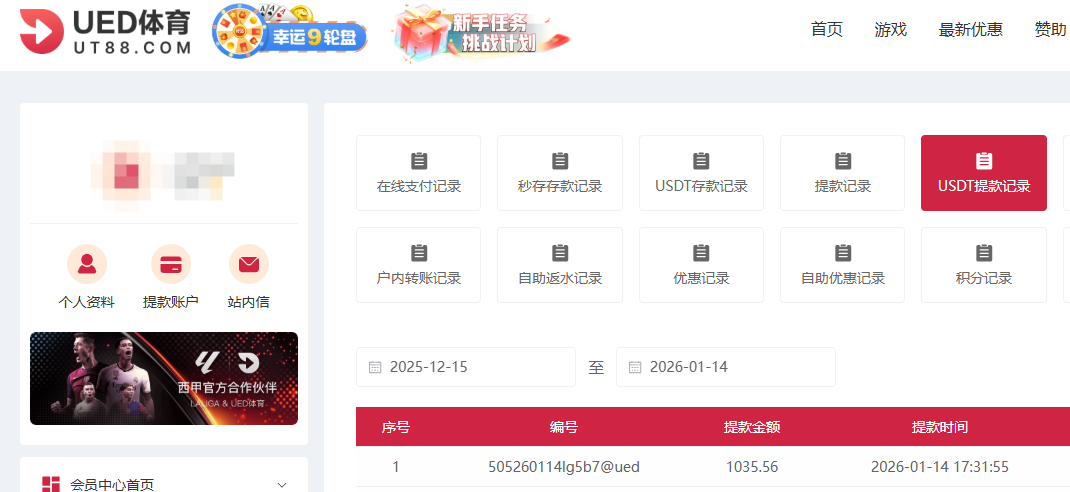
Task: Open the USDT存款记录 tab
Action: click(x=701, y=173)
